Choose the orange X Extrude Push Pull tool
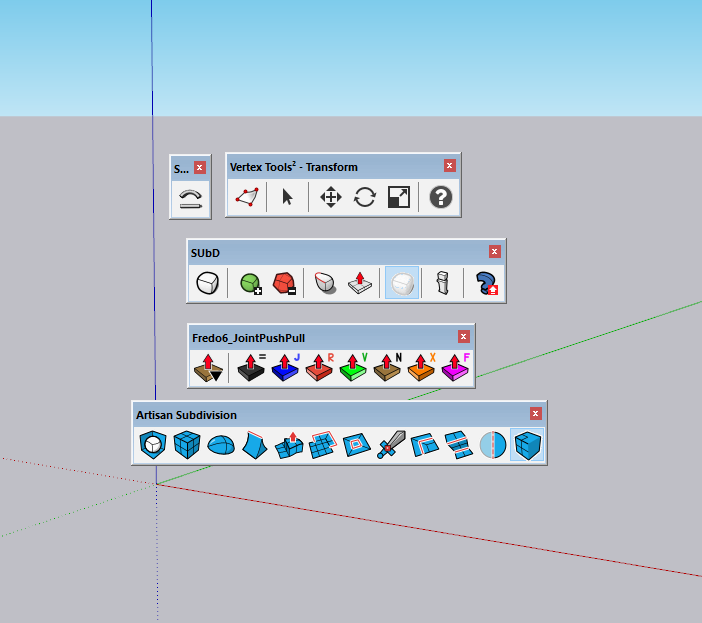702x623 pixels. click(x=422, y=369)
